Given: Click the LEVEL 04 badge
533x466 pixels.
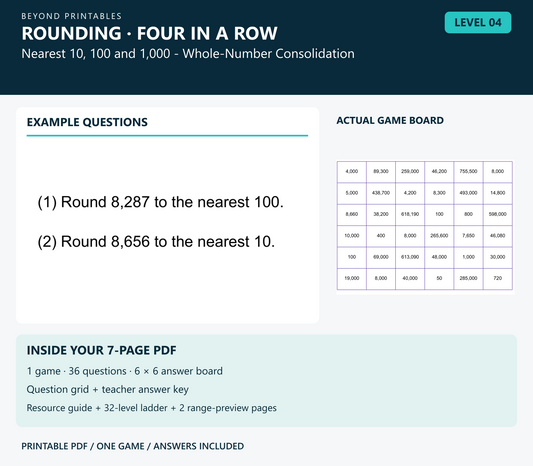Looking at the screenshot, I should tap(478, 22).
